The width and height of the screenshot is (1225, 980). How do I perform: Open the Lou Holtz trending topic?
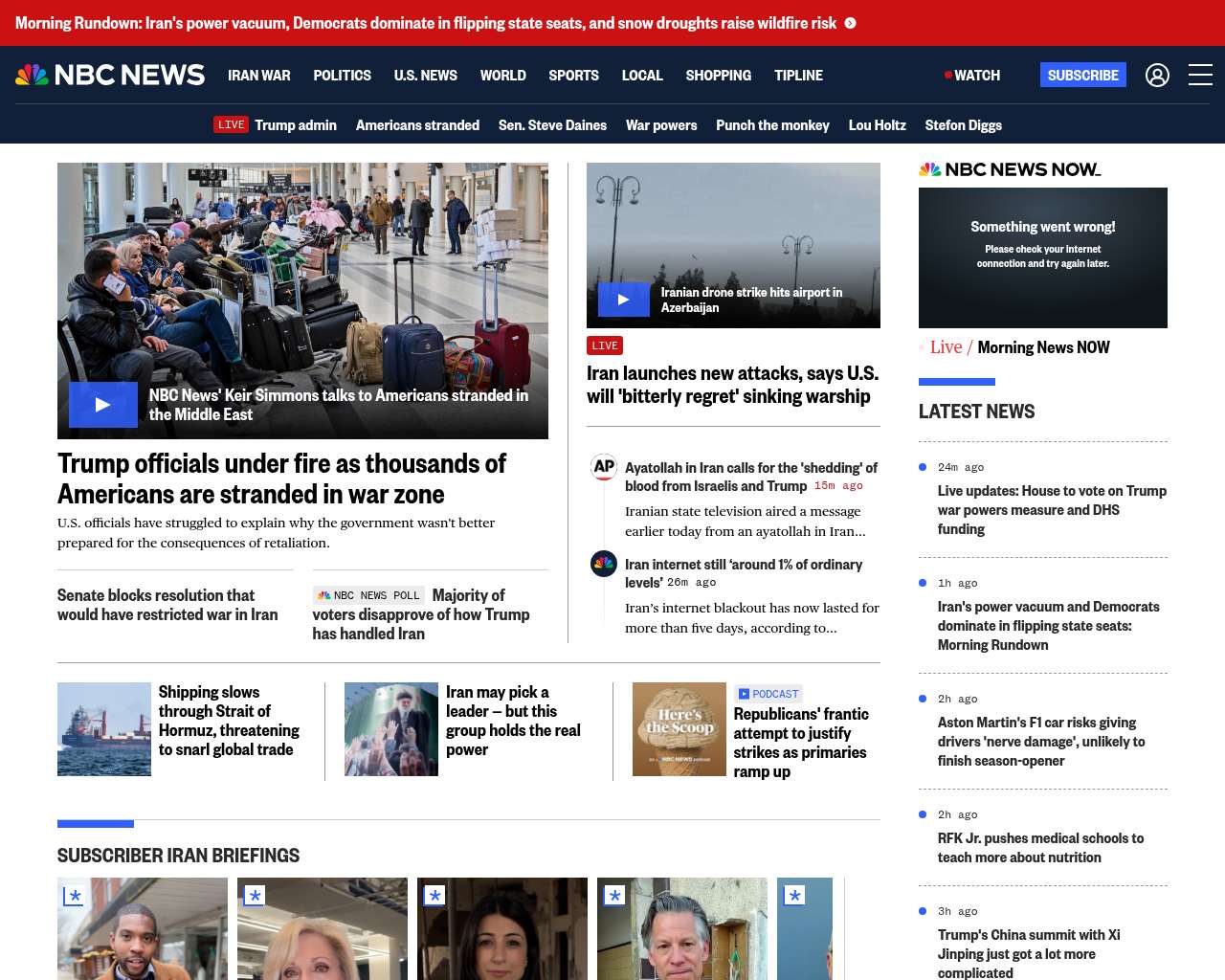tap(878, 125)
